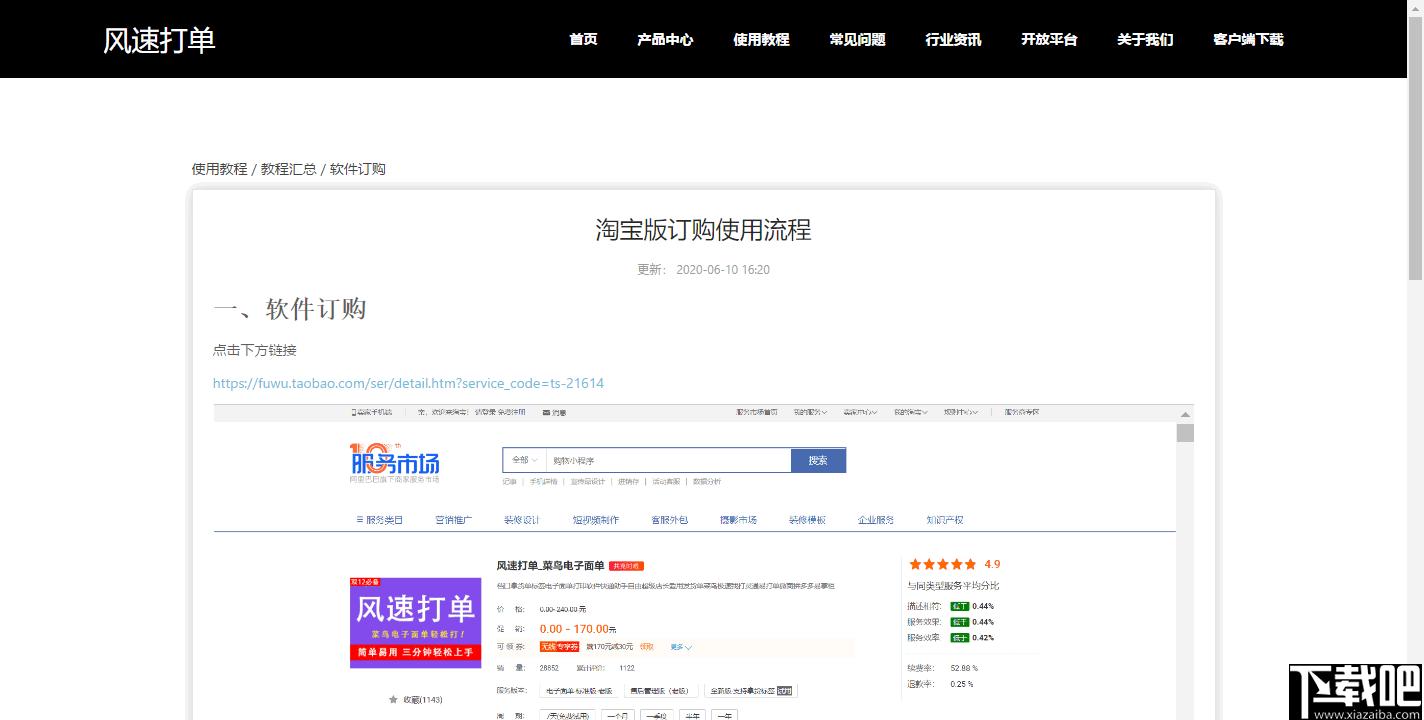Click the price 0.00 - 170.00
The width and height of the screenshot is (1424, 720).
(574, 629)
